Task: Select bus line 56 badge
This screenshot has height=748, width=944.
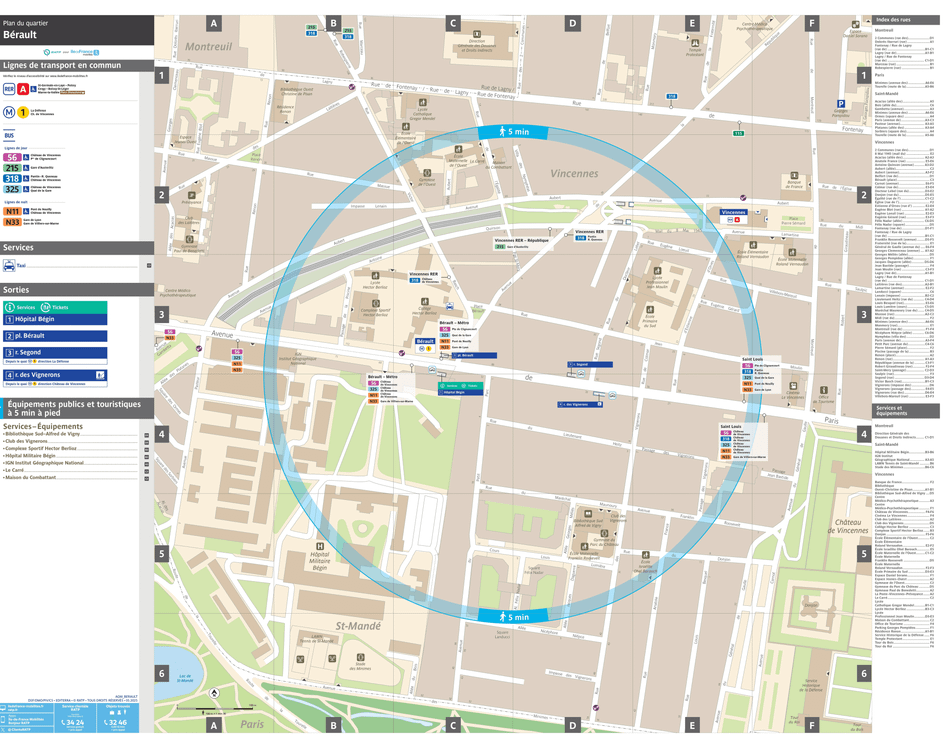Action: pos(12,157)
